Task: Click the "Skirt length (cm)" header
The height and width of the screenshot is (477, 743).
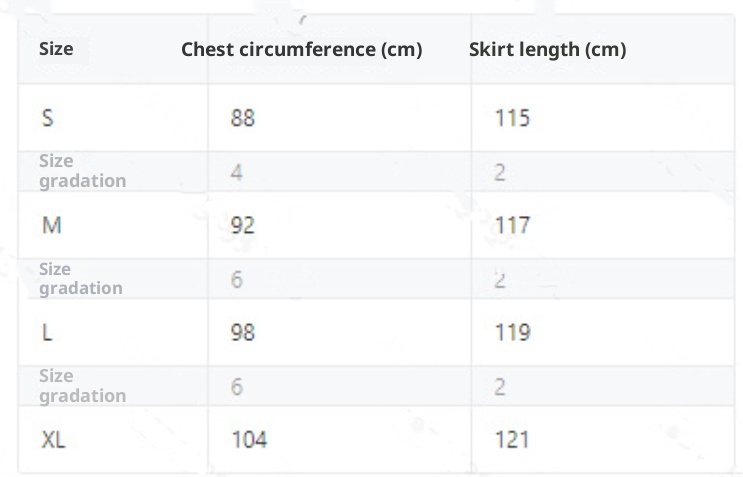Action: pos(547,49)
